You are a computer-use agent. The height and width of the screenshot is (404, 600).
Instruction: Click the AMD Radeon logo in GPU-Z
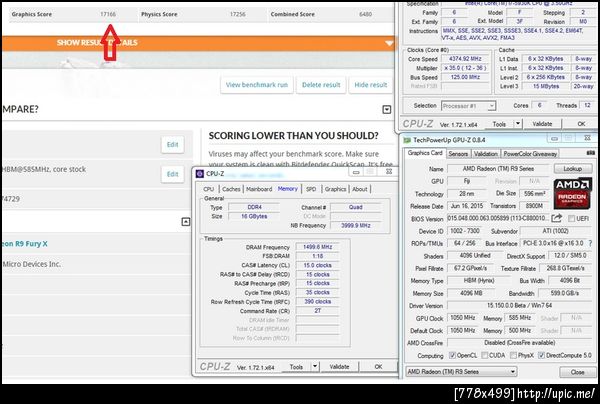(572, 194)
